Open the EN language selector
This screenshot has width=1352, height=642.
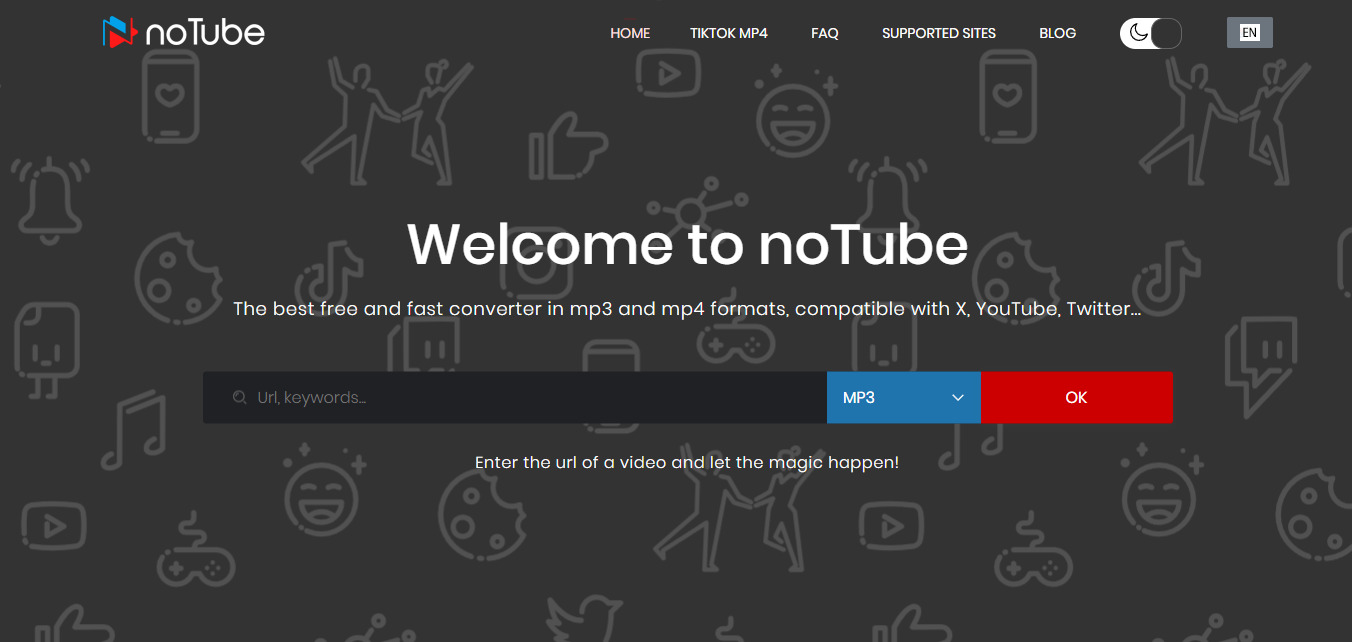coord(1249,33)
